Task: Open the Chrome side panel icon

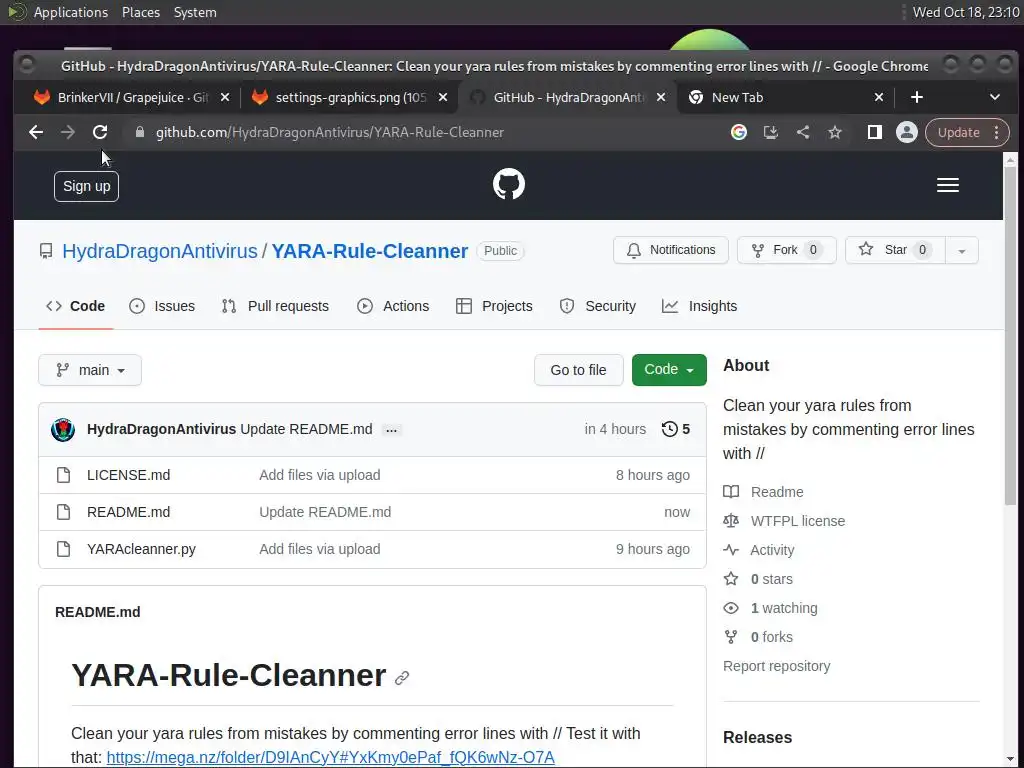Action: point(874,133)
